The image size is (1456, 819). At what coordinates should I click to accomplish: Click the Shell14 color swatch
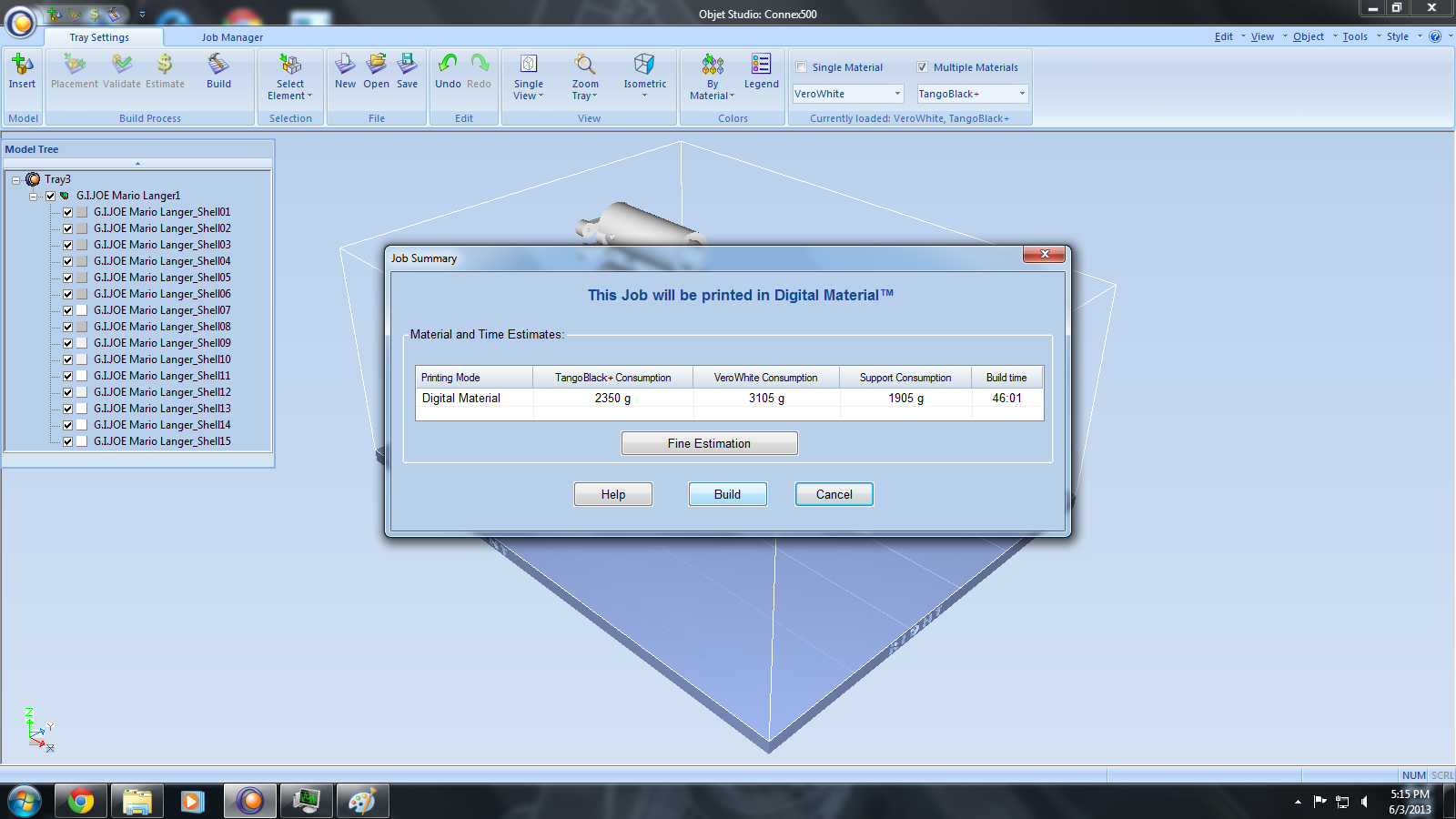pos(82,425)
